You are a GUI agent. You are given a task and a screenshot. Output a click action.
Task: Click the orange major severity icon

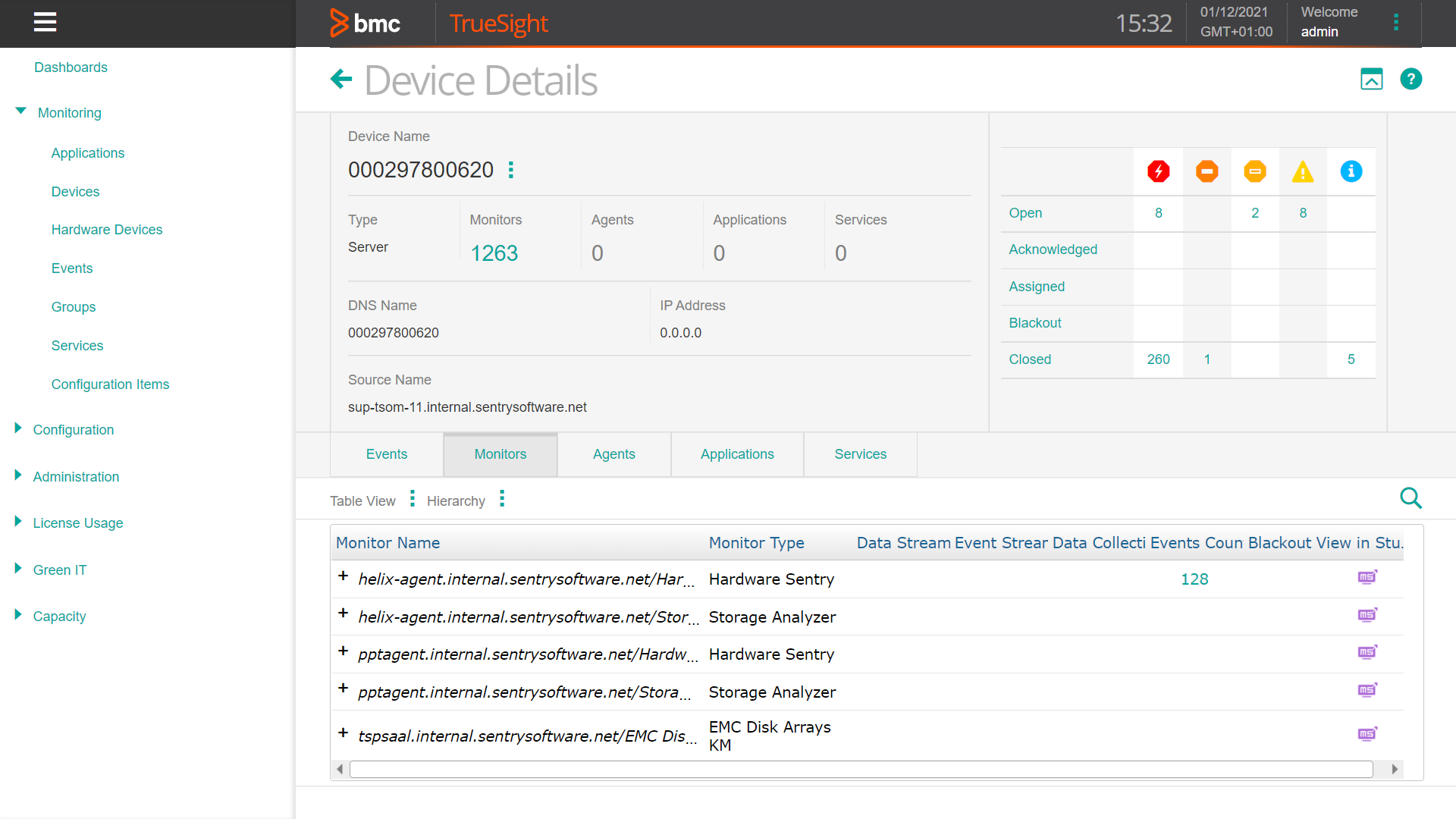tap(1207, 171)
